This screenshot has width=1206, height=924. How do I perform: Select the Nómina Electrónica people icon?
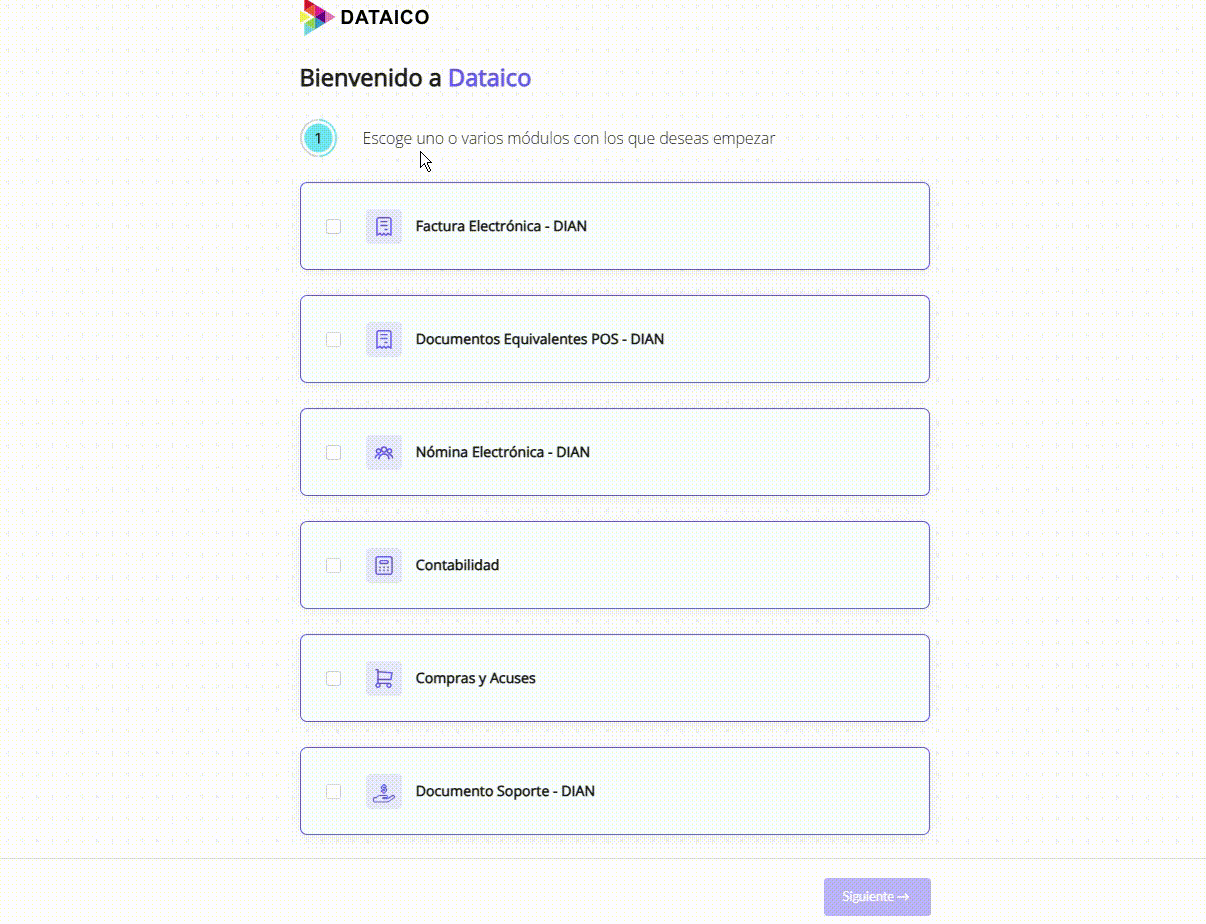tap(383, 452)
